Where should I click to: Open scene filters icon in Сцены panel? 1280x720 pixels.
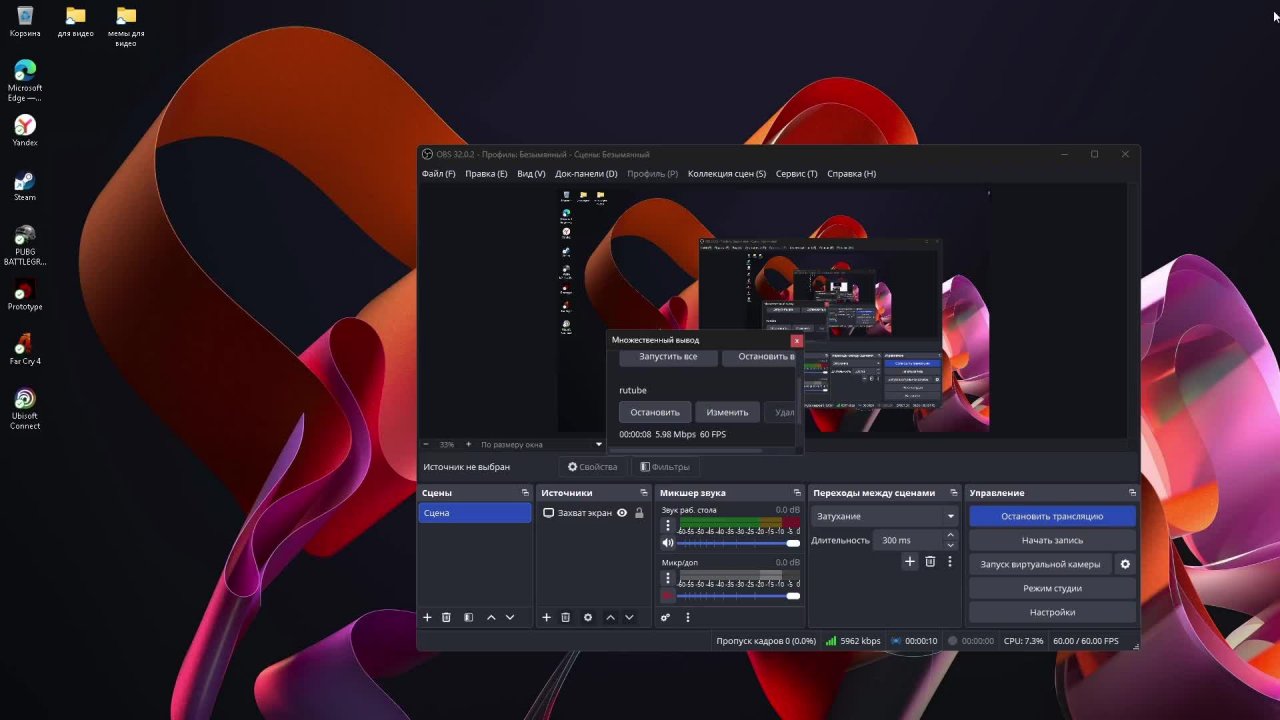click(468, 618)
